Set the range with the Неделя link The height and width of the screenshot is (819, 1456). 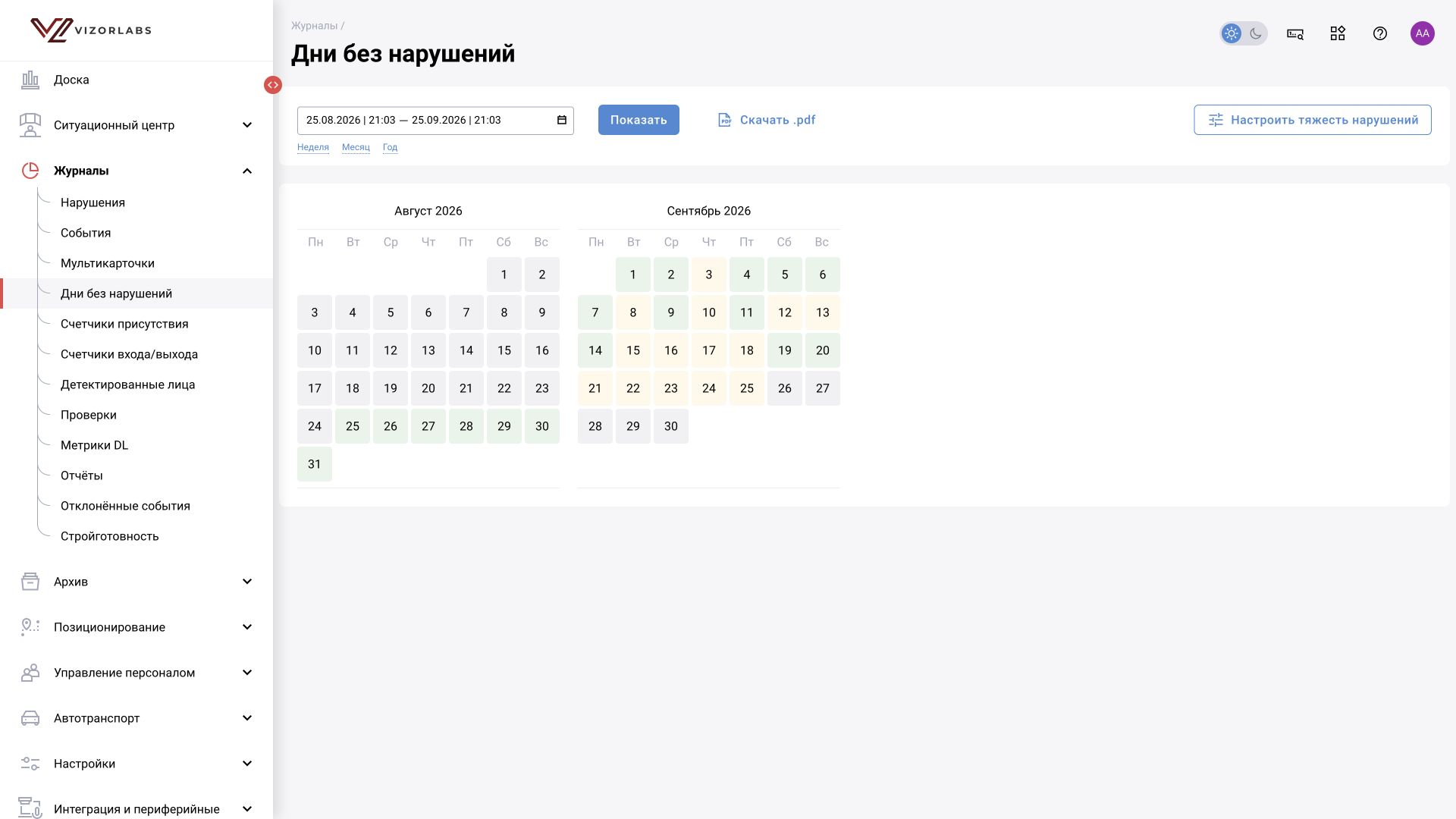point(313,147)
